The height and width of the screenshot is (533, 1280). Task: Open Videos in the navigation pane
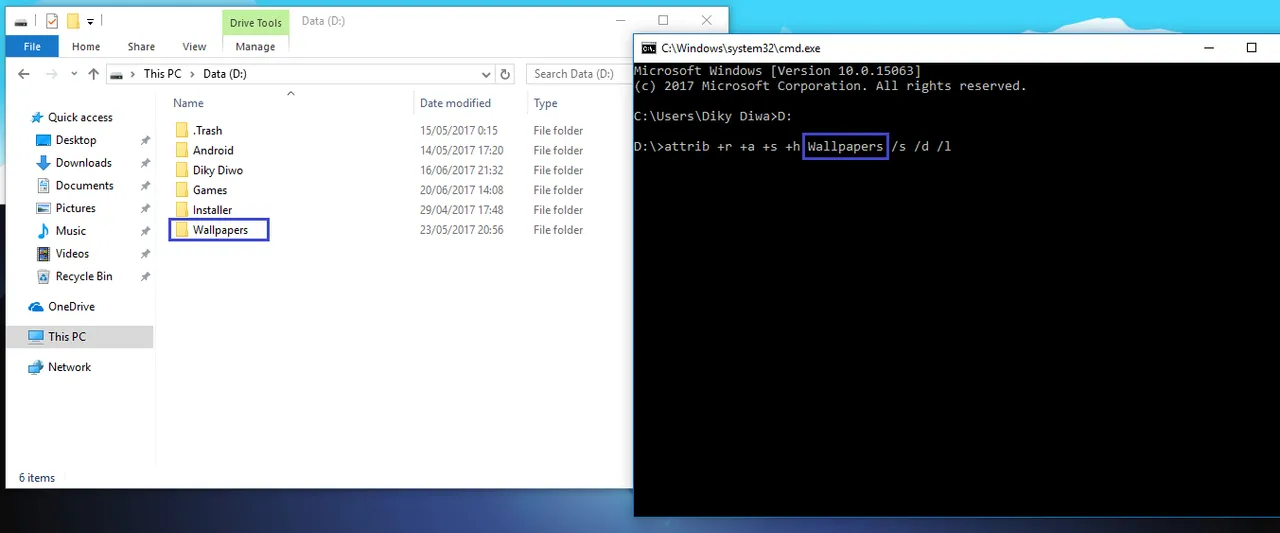tap(72, 254)
